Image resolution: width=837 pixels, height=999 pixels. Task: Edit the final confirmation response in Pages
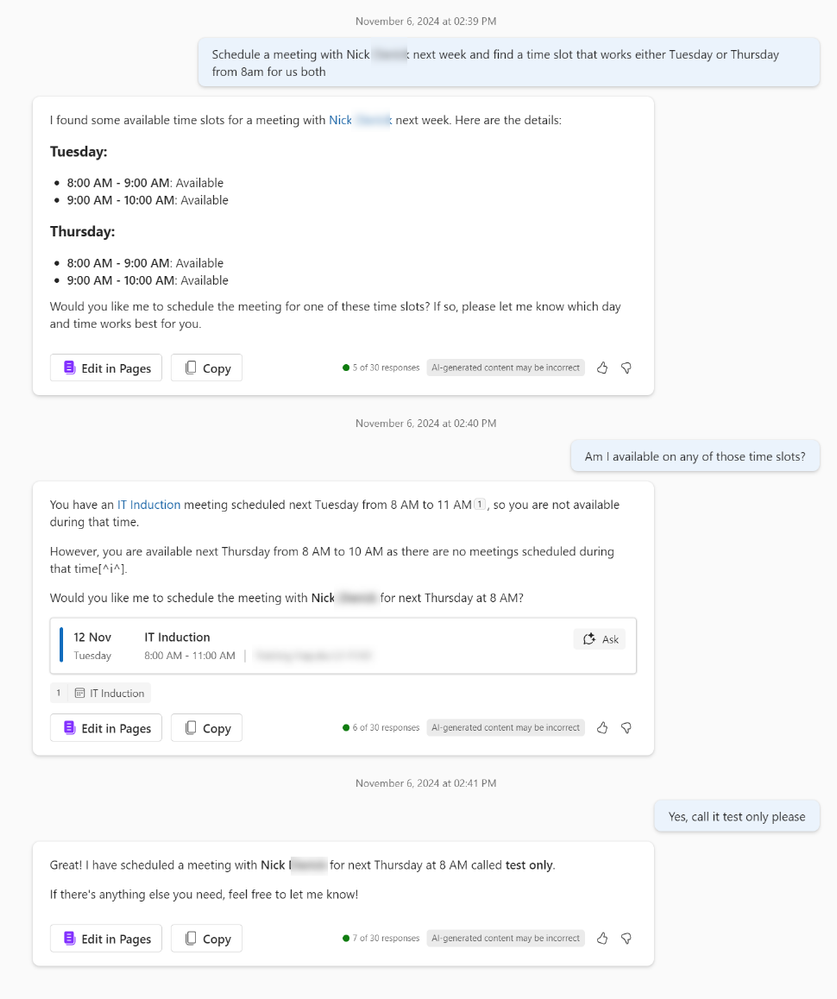click(106, 938)
